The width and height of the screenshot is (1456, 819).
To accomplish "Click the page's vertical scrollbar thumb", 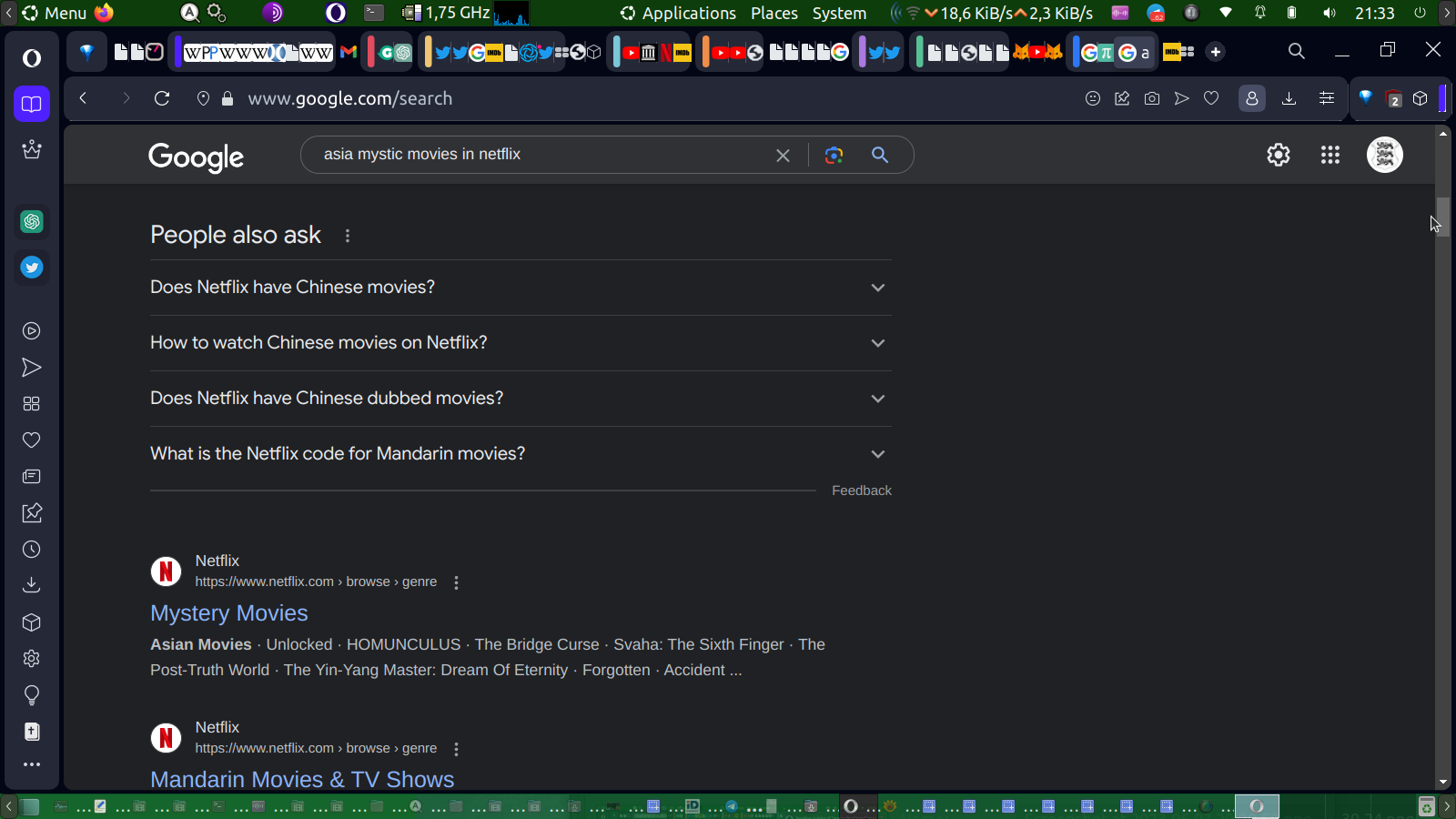I will click(x=1443, y=217).
